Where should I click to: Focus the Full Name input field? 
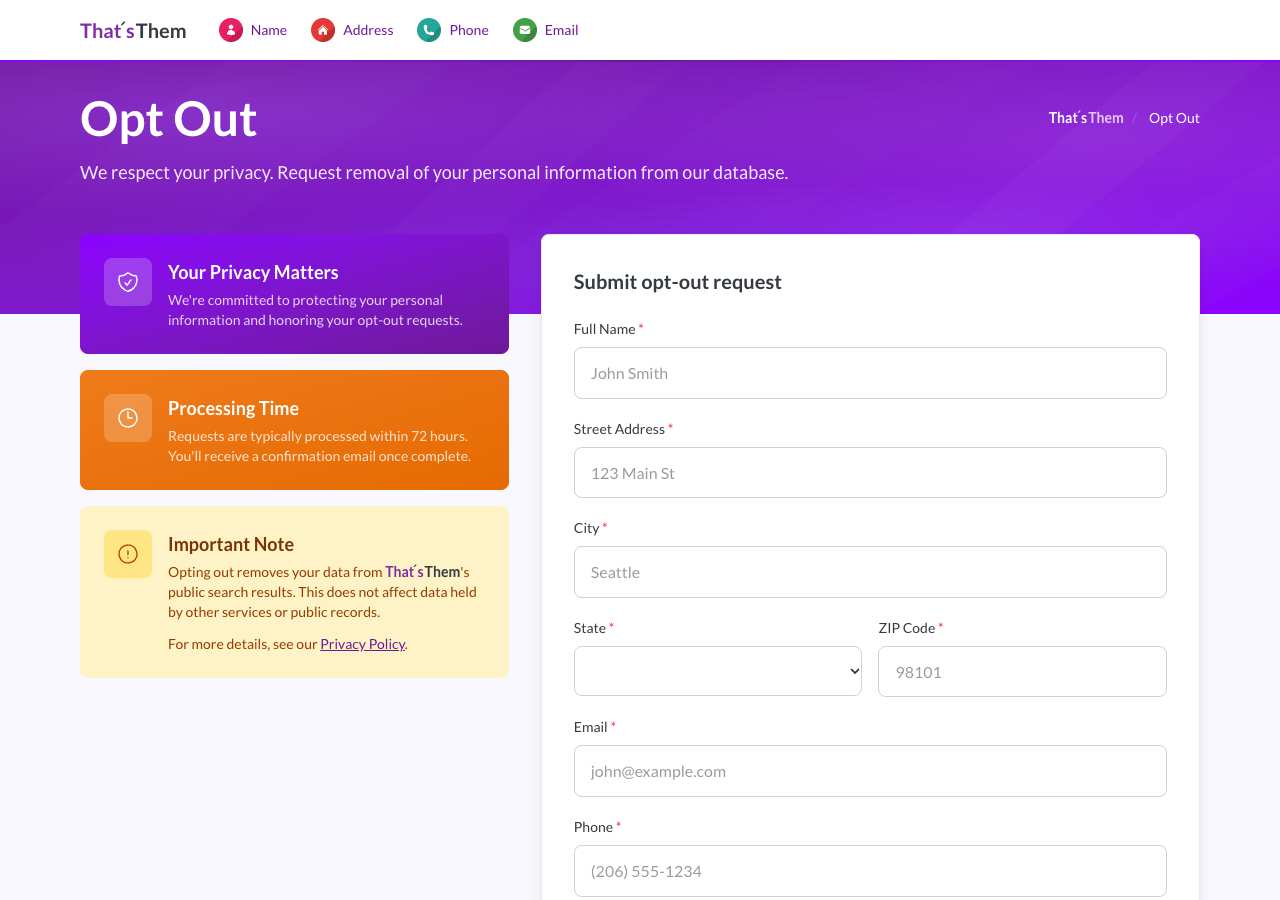870,373
